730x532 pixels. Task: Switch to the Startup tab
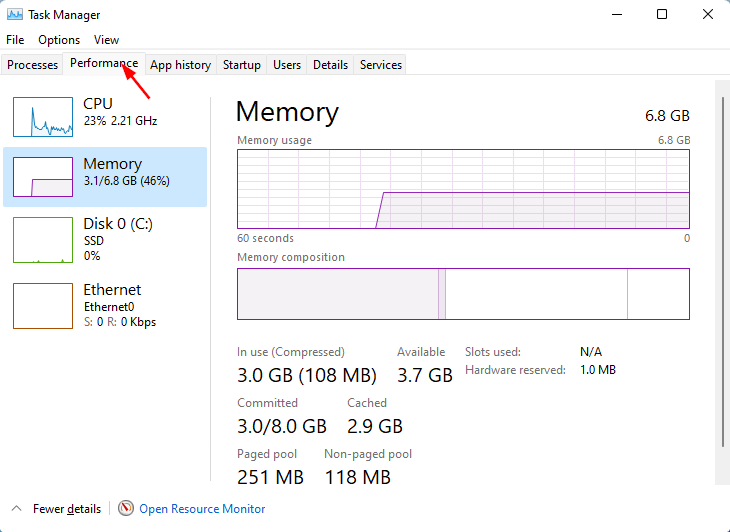[242, 65]
